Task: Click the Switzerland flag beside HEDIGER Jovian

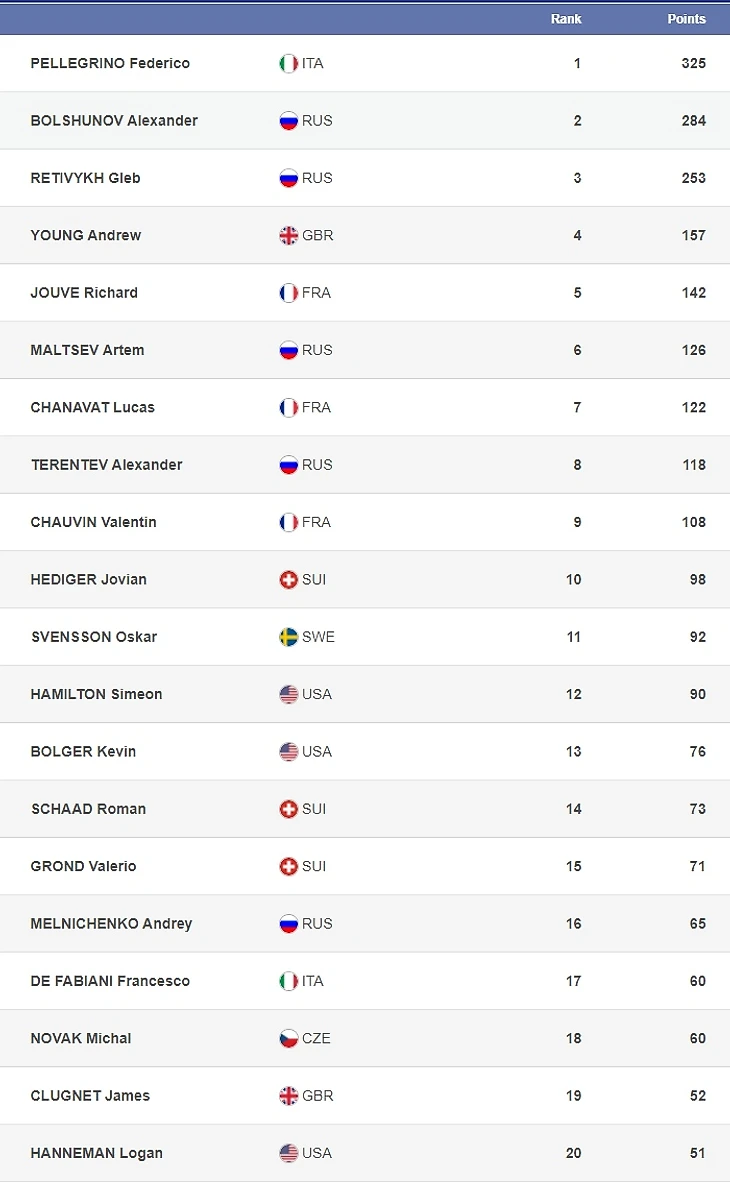Action: pyautogui.click(x=288, y=580)
